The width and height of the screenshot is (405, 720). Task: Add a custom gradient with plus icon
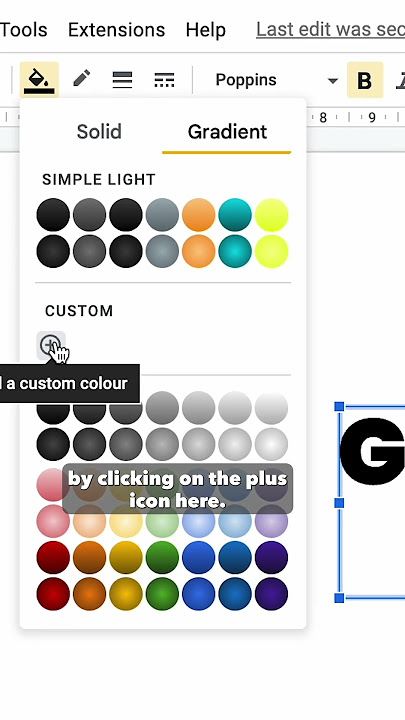click(x=51, y=345)
